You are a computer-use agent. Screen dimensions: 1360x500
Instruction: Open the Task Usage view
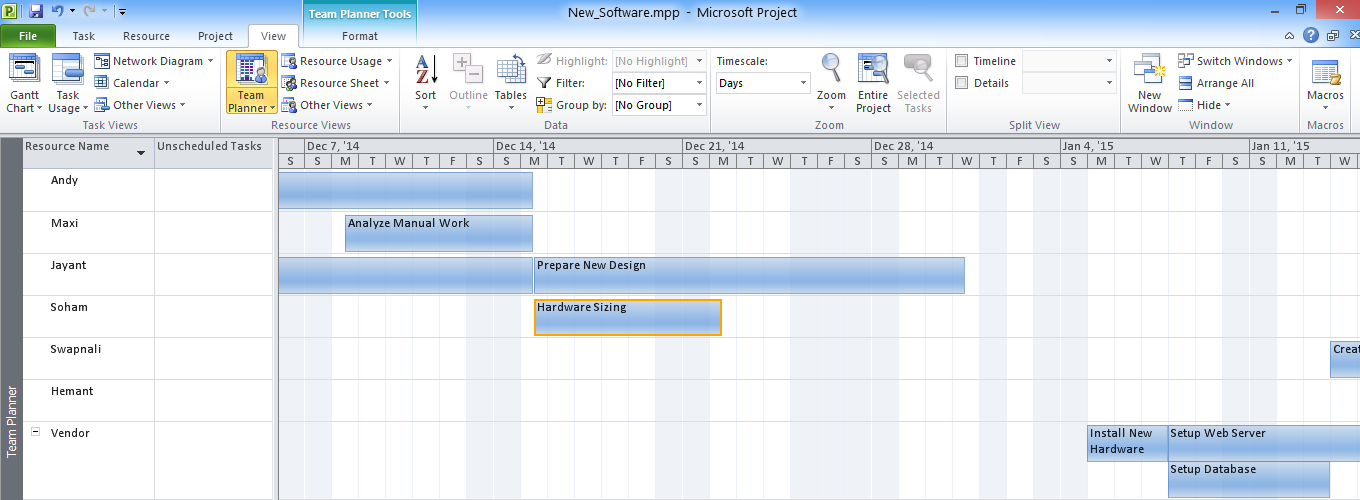pyautogui.click(x=67, y=84)
